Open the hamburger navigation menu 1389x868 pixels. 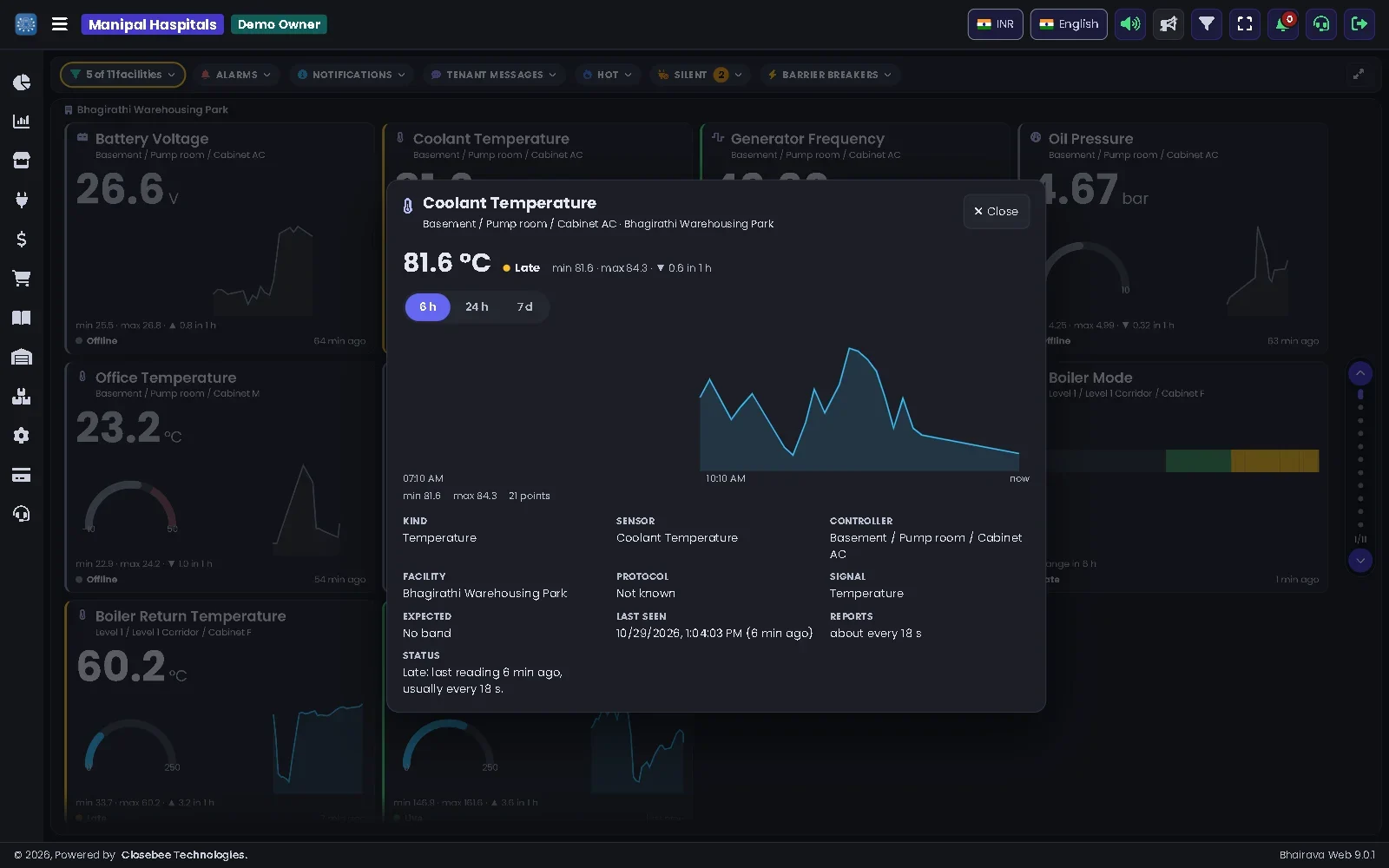coord(60,24)
